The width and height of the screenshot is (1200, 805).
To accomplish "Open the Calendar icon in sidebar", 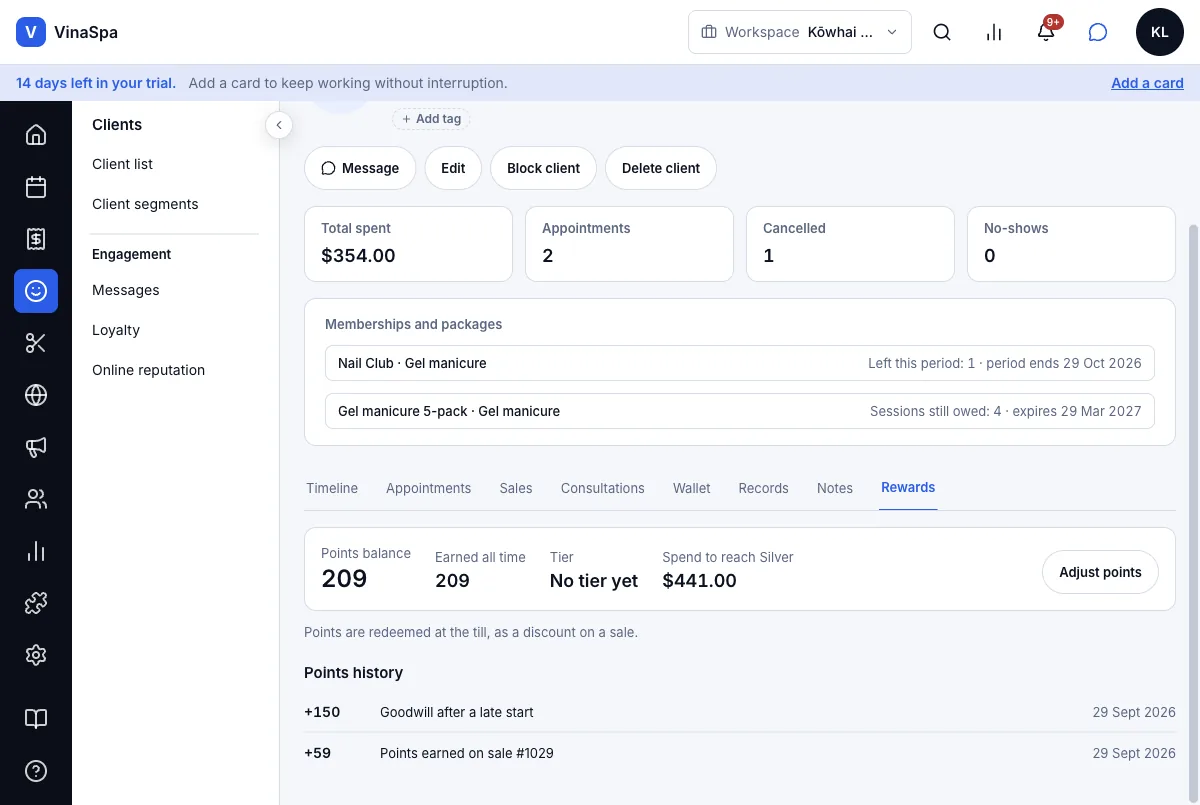I will [x=36, y=187].
